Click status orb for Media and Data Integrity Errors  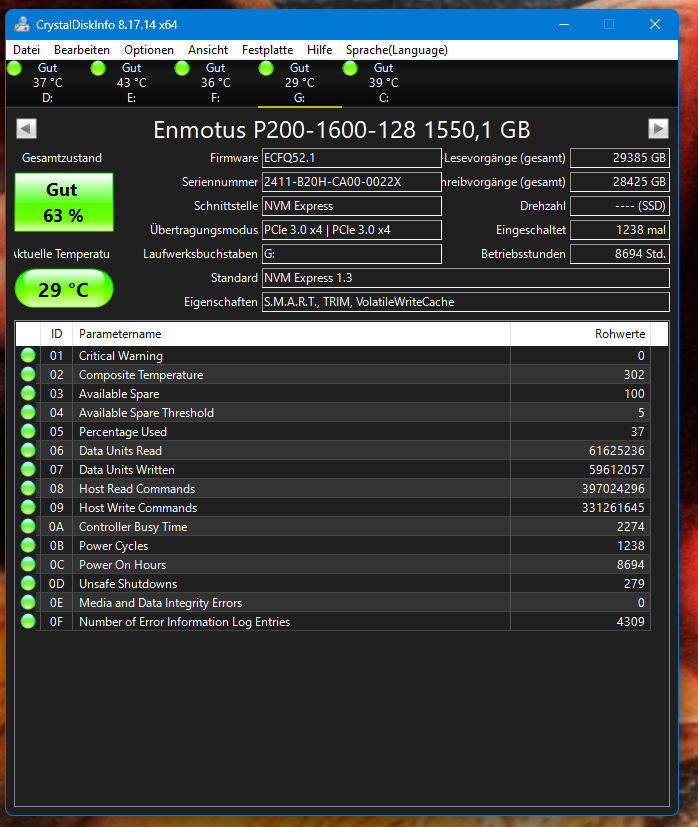(28, 602)
